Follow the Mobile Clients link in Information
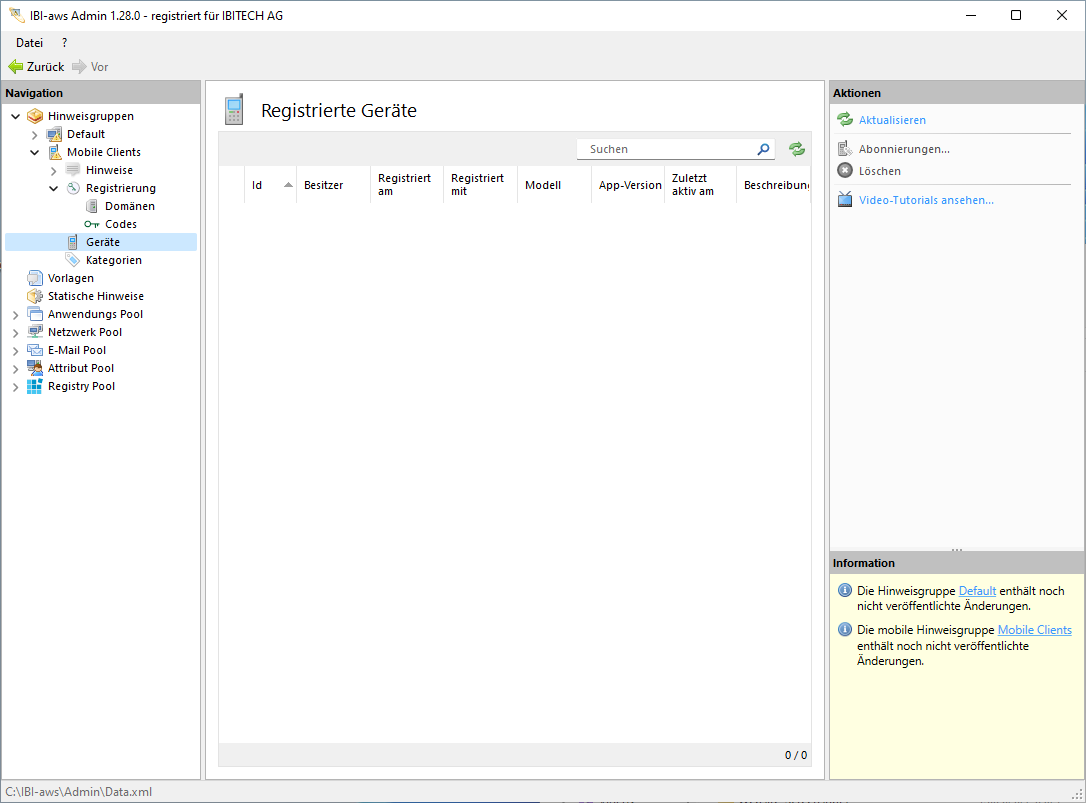Viewport: 1086px width, 803px height. point(1034,630)
